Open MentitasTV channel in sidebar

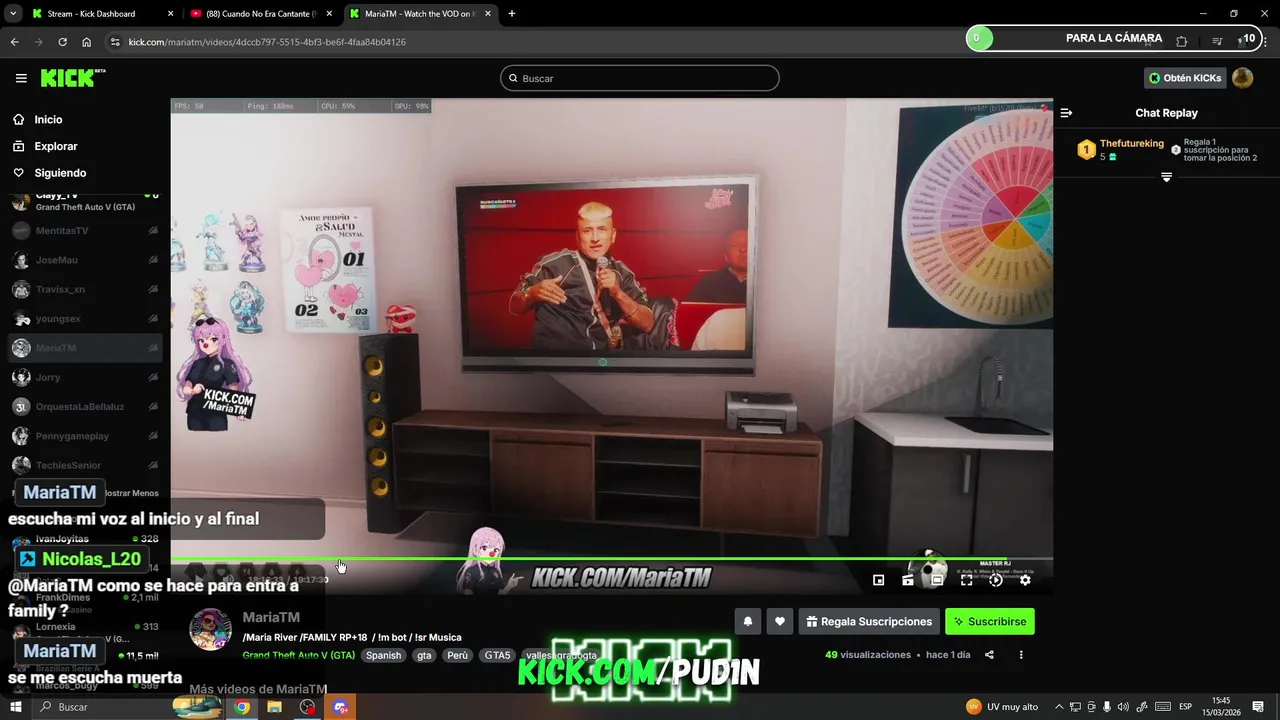[x=85, y=231]
